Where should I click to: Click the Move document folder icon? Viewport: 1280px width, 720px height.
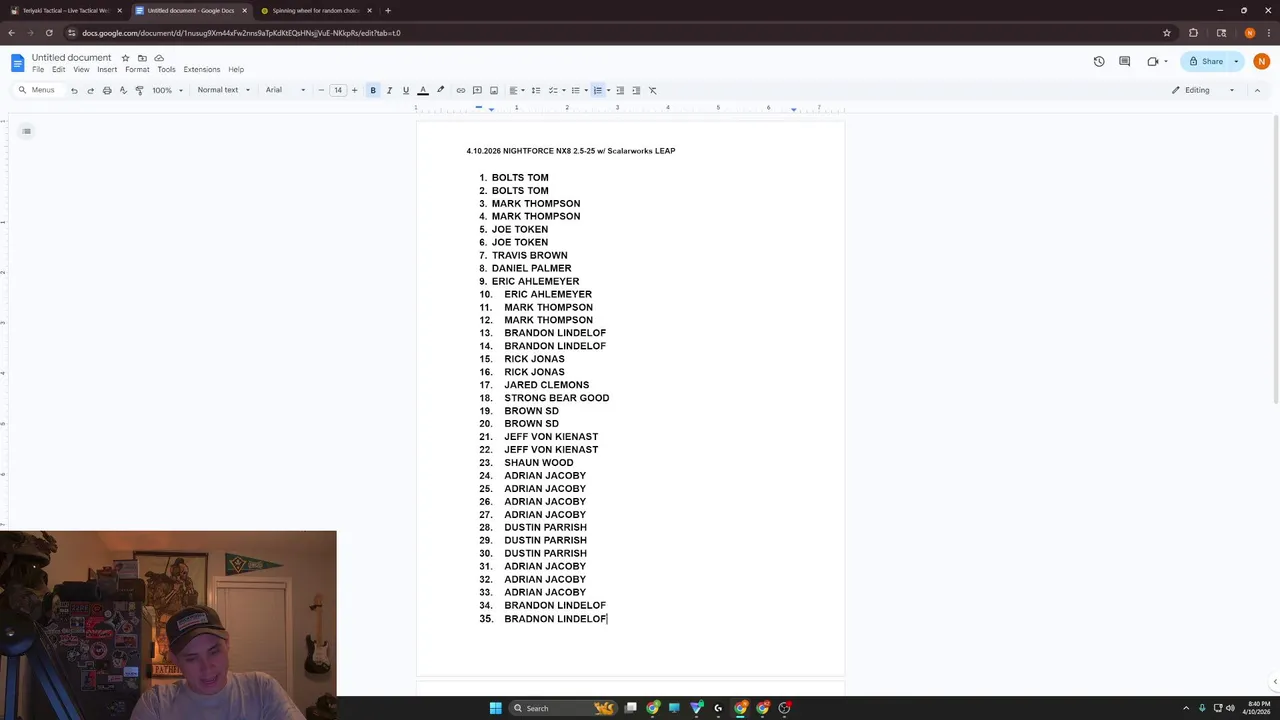coord(142,58)
